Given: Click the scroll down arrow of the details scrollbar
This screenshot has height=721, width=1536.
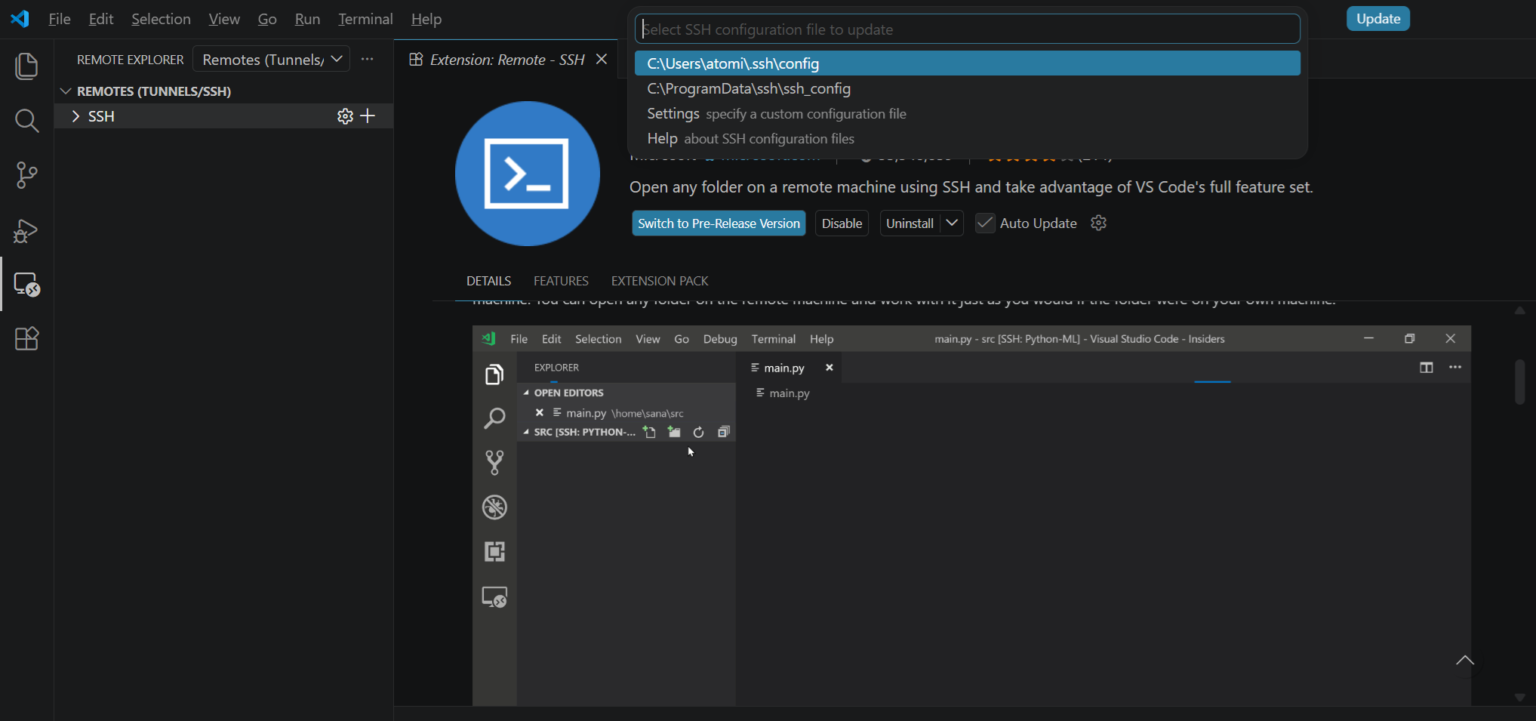Looking at the screenshot, I should pyautogui.click(x=1520, y=697).
